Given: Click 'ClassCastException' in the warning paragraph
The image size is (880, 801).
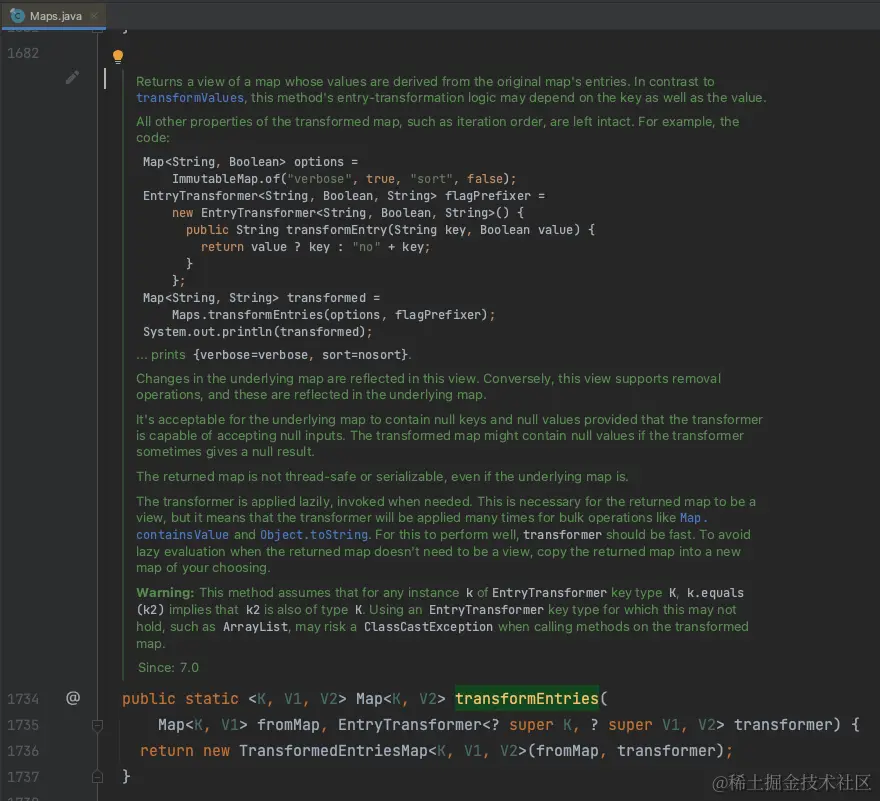Looking at the screenshot, I should [x=428, y=626].
